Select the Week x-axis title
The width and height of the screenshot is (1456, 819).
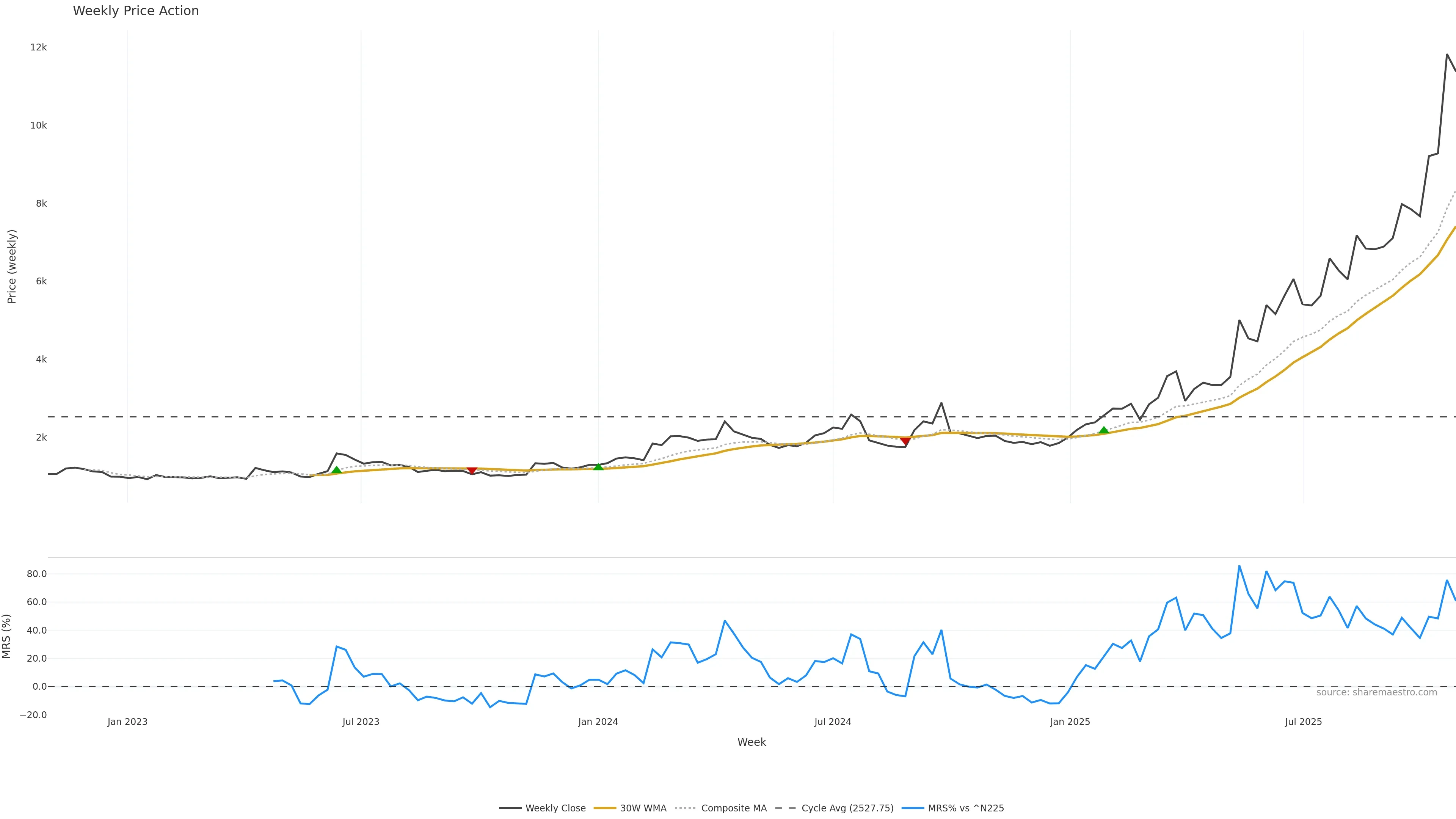[x=751, y=742]
